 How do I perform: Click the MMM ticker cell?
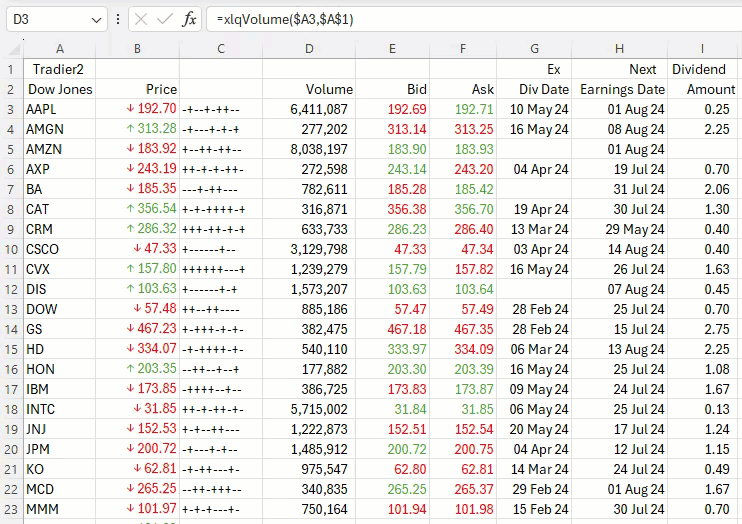(60, 509)
